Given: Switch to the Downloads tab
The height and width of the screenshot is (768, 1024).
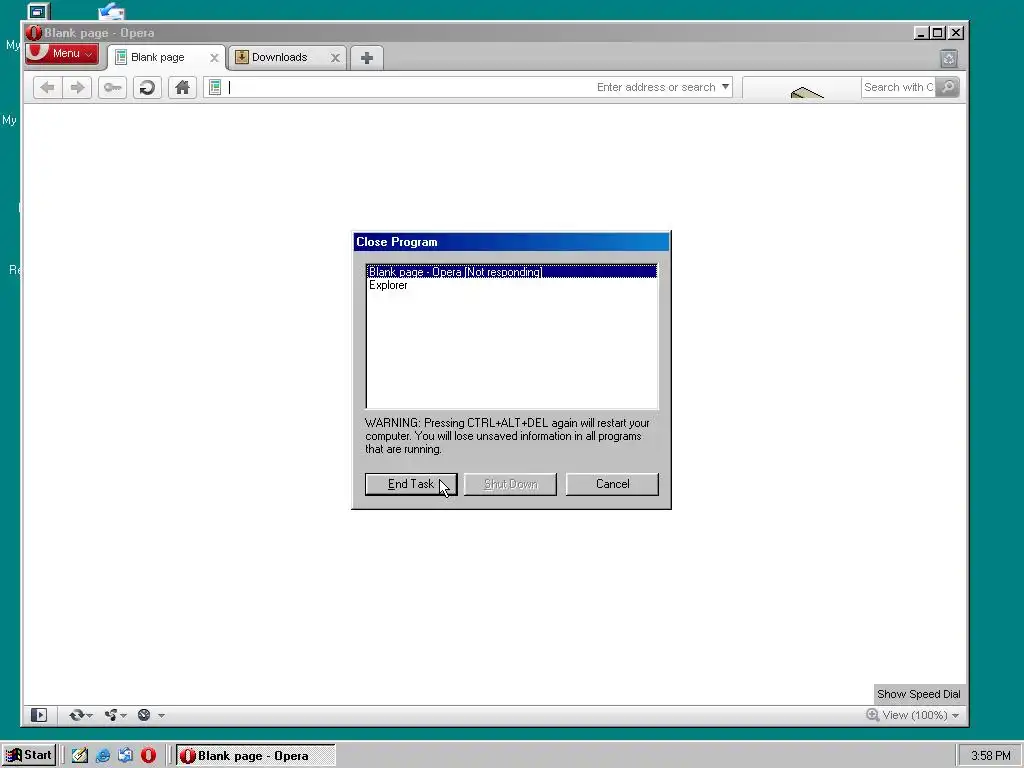Looking at the screenshot, I should [x=279, y=57].
